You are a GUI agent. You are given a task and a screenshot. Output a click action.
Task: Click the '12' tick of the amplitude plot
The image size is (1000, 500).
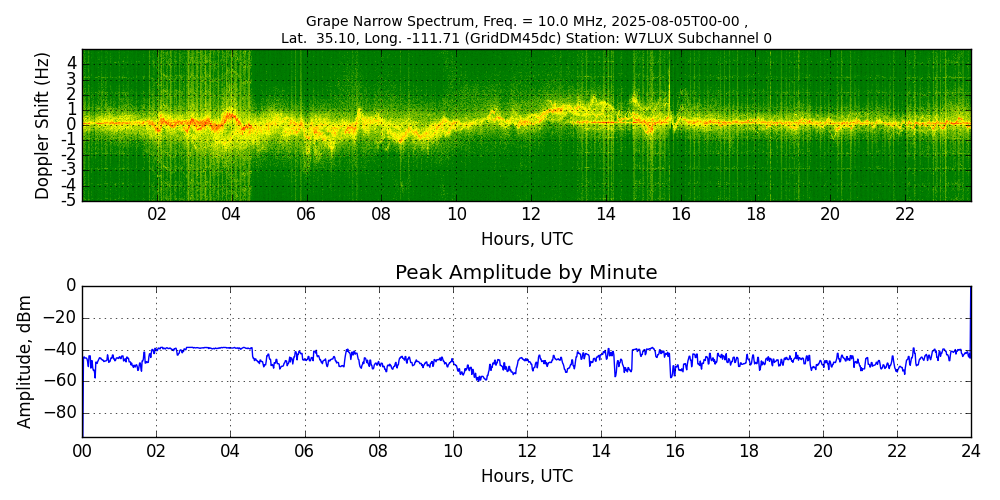click(x=527, y=450)
